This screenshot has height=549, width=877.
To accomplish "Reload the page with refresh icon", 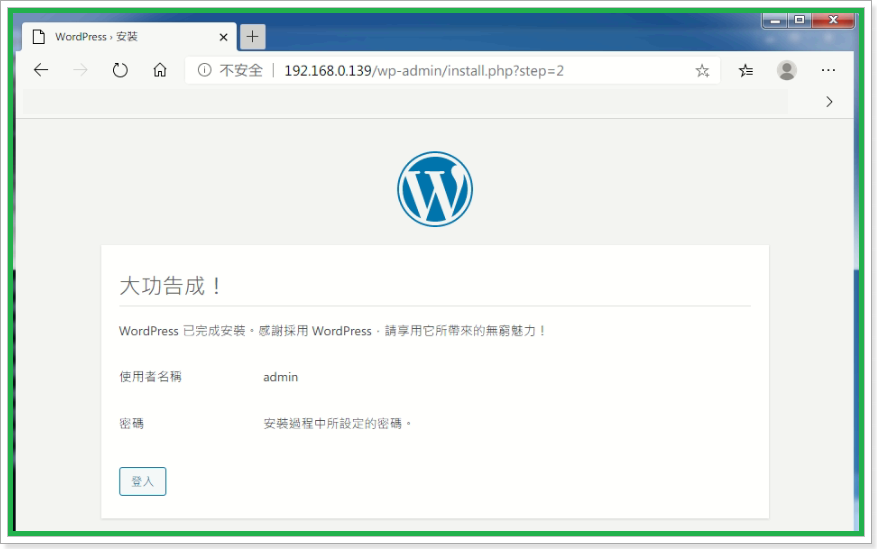I will (x=120, y=70).
